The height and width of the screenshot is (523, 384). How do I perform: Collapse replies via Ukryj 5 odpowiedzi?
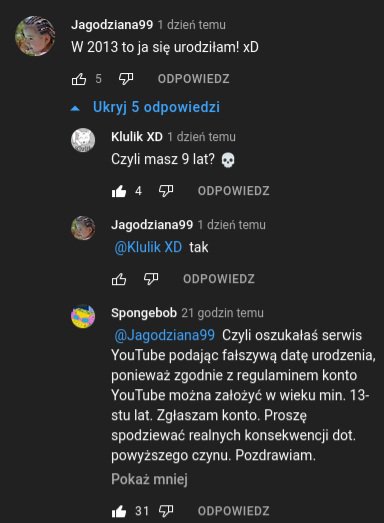point(156,107)
